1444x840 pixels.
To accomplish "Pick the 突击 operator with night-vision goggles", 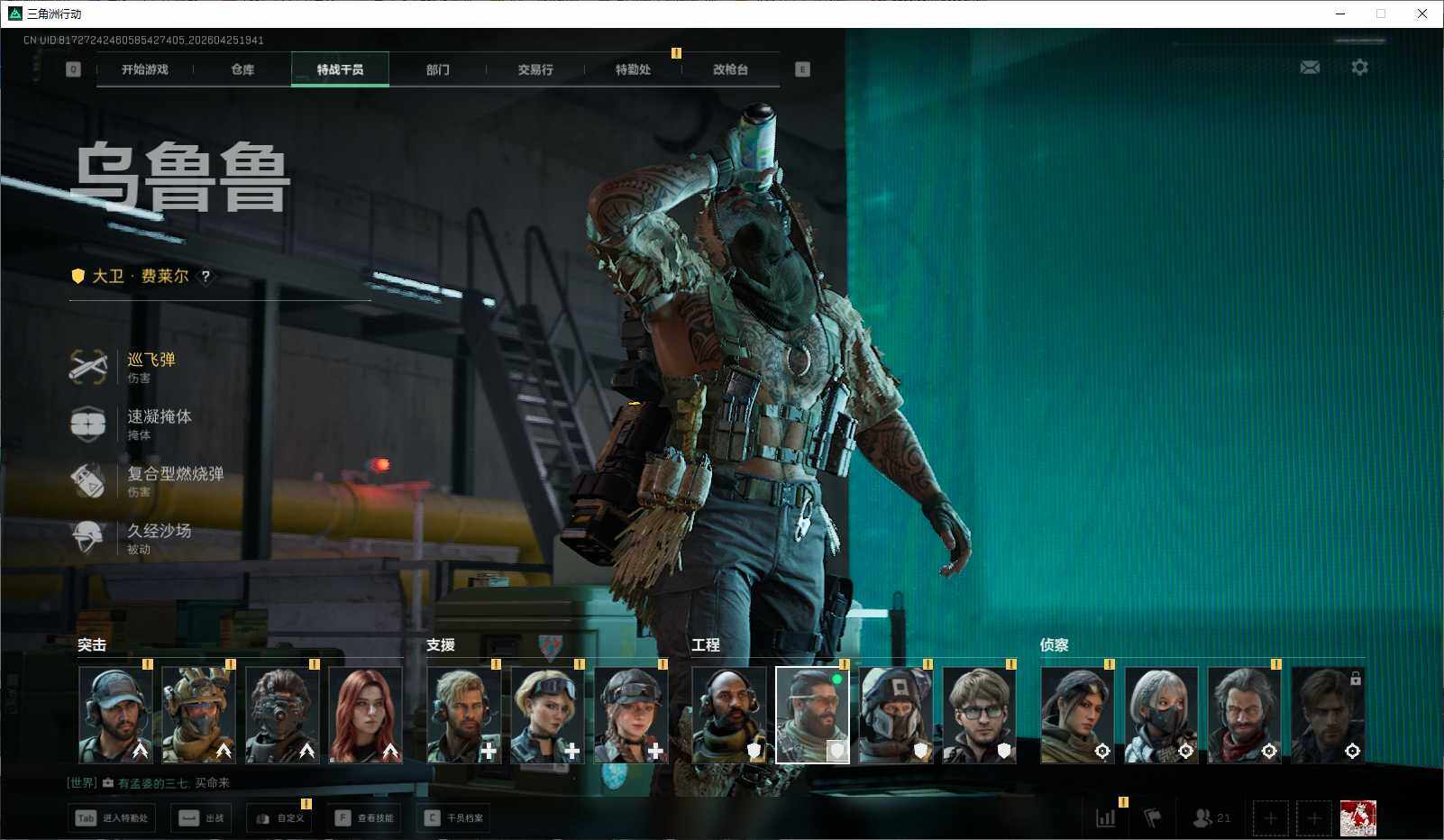I will coord(282,715).
